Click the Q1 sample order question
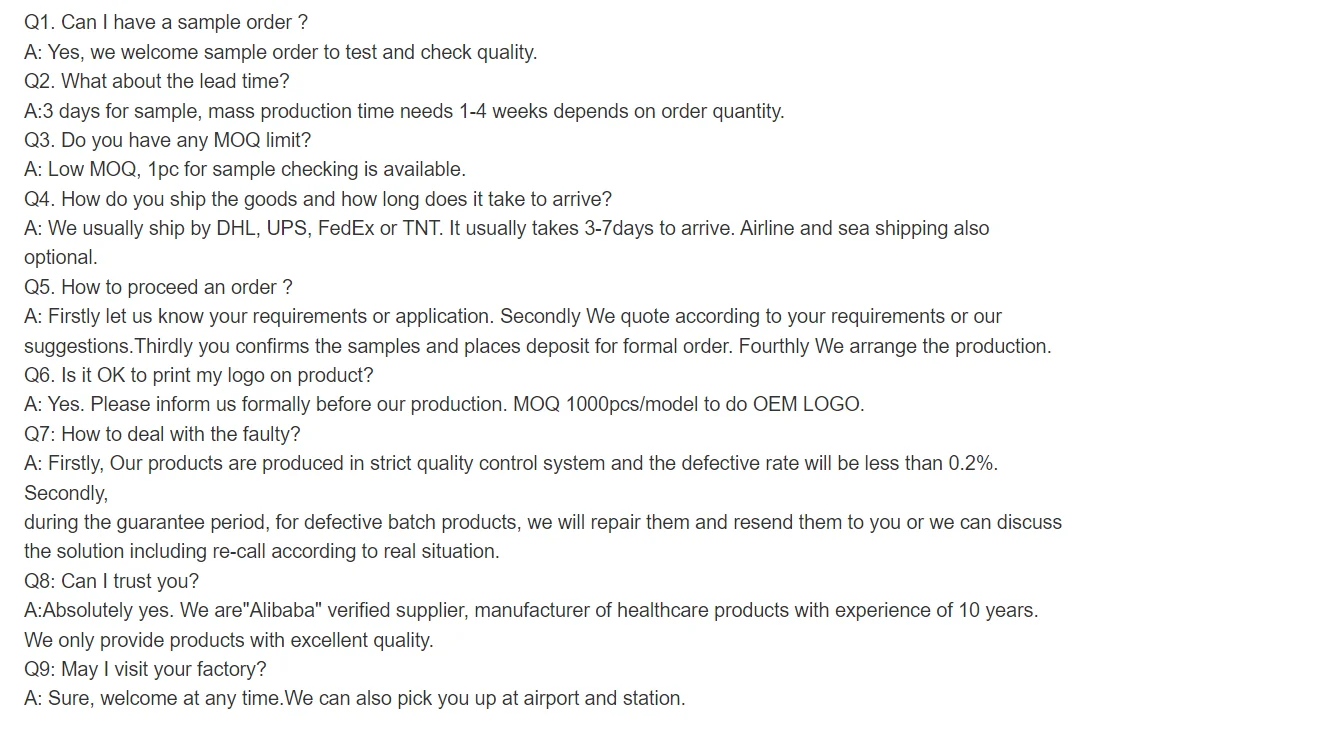1326x729 pixels. (x=165, y=22)
